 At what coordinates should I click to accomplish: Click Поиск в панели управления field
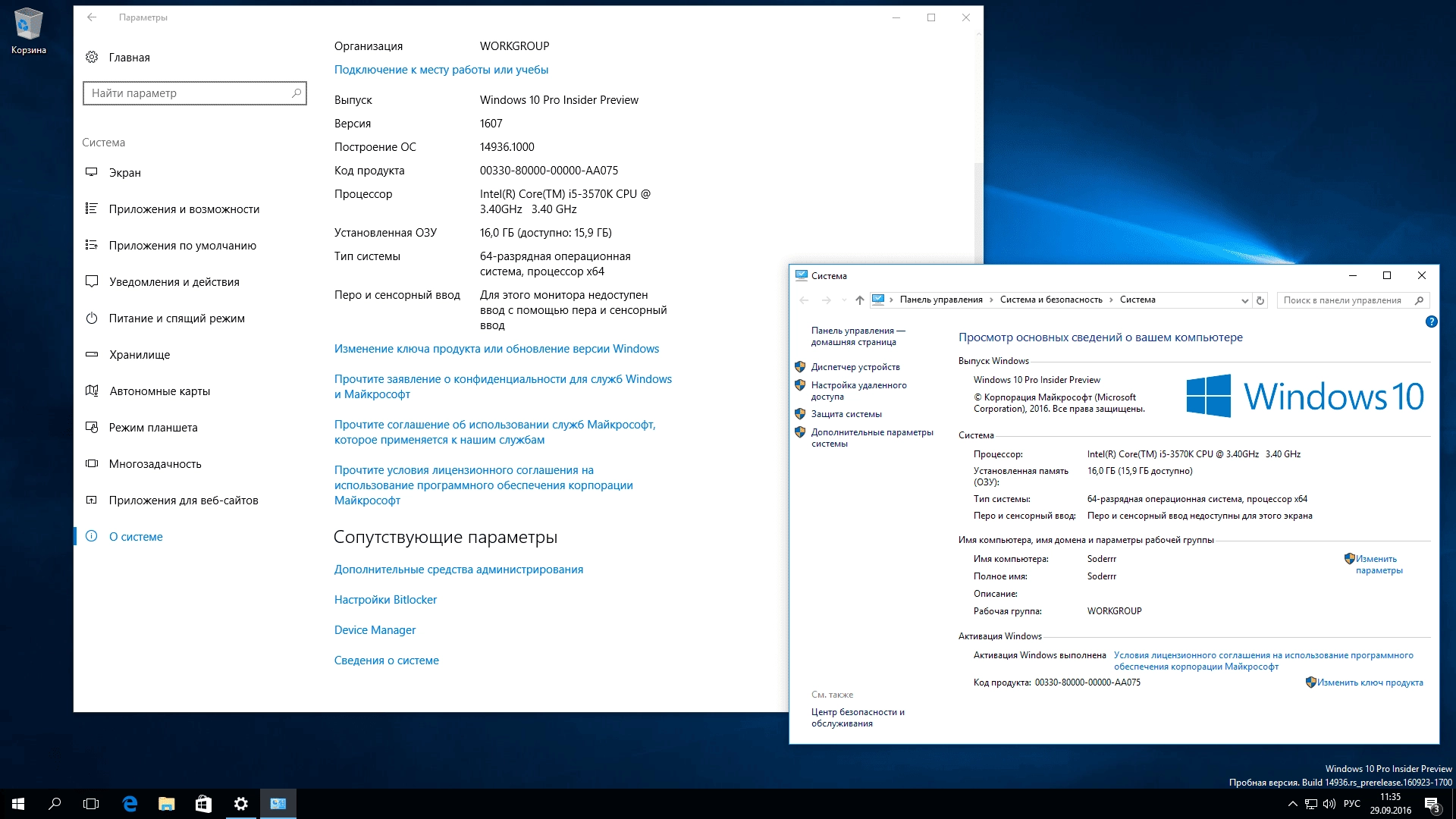tap(1353, 300)
